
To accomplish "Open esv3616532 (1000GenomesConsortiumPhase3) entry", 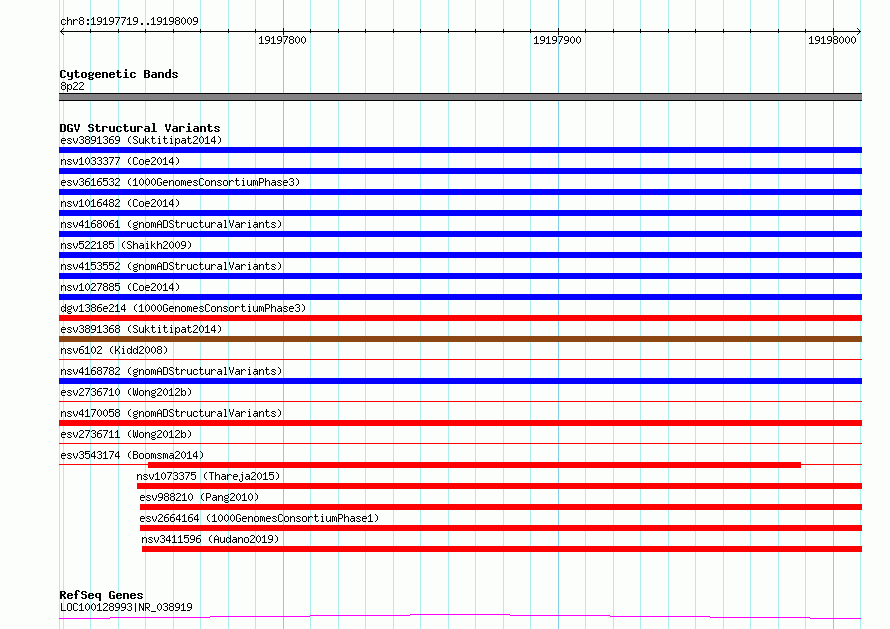I will (180, 182).
